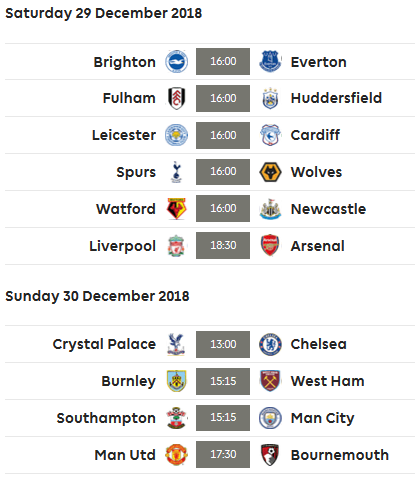Open the Liverpool v Arsenal 18:30 kickoff box
The width and height of the screenshot is (415, 484).
(x=223, y=245)
